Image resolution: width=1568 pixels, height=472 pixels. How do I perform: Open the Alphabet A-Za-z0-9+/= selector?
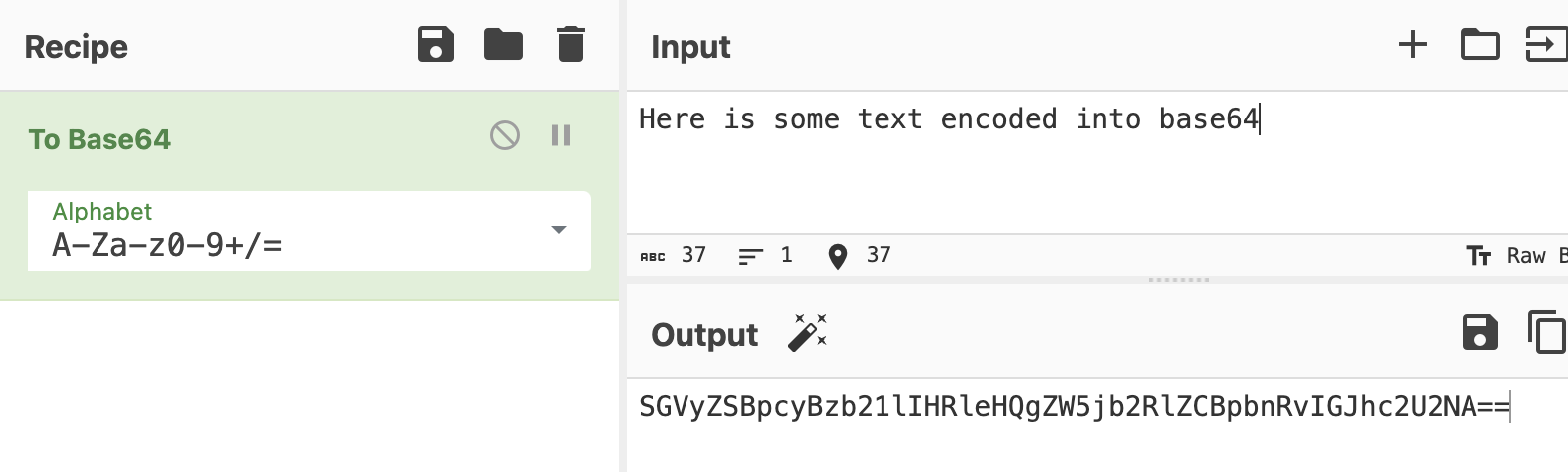click(309, 231)
